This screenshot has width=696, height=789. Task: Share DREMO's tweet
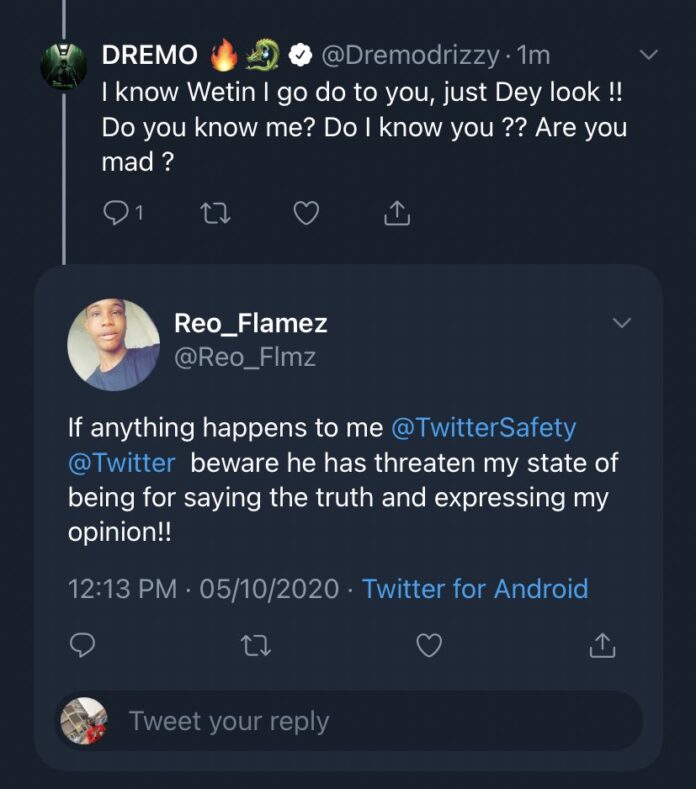click(x=397, y=213)
